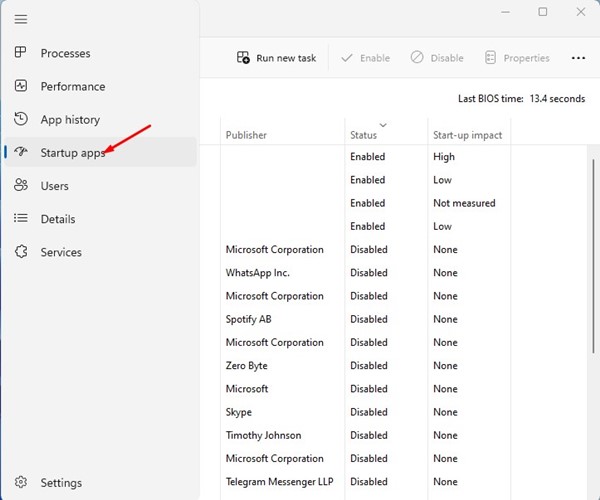This screenshot has height=500, width=600.
Task: Click the Publisher column header
Action: pyautogui.click(x=246, y=134)
